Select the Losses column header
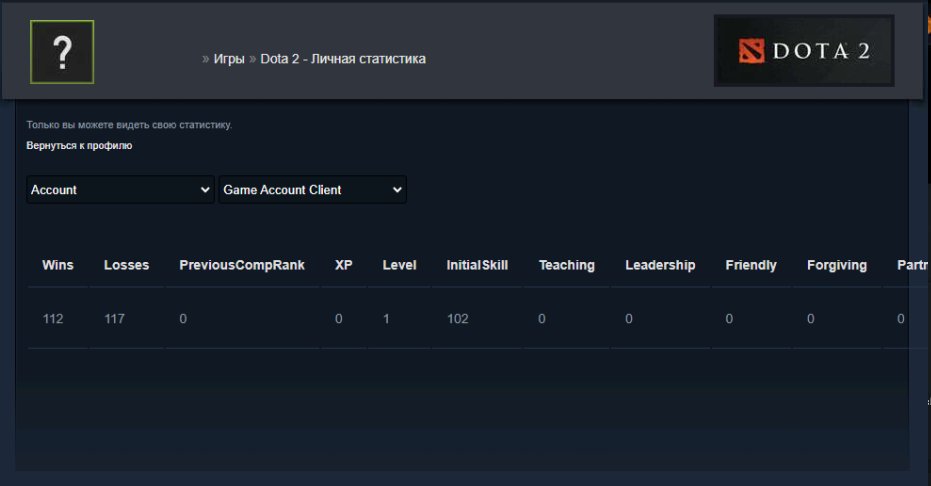Image resolution: width=931 pixels, height=486 pixels. [x=126, y=265]
